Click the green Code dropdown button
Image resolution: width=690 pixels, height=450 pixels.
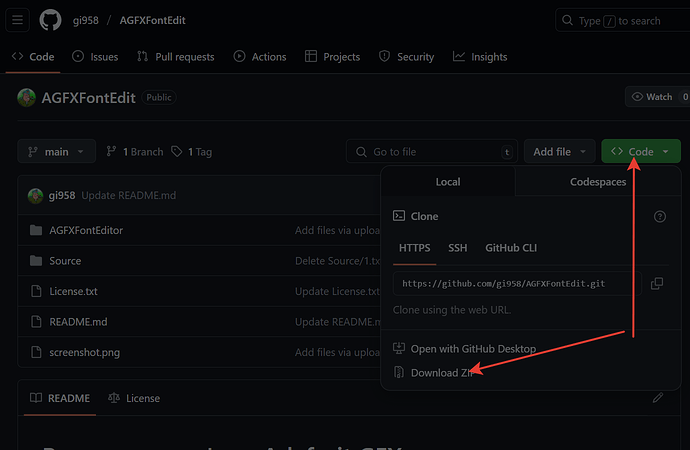[641, 152]
